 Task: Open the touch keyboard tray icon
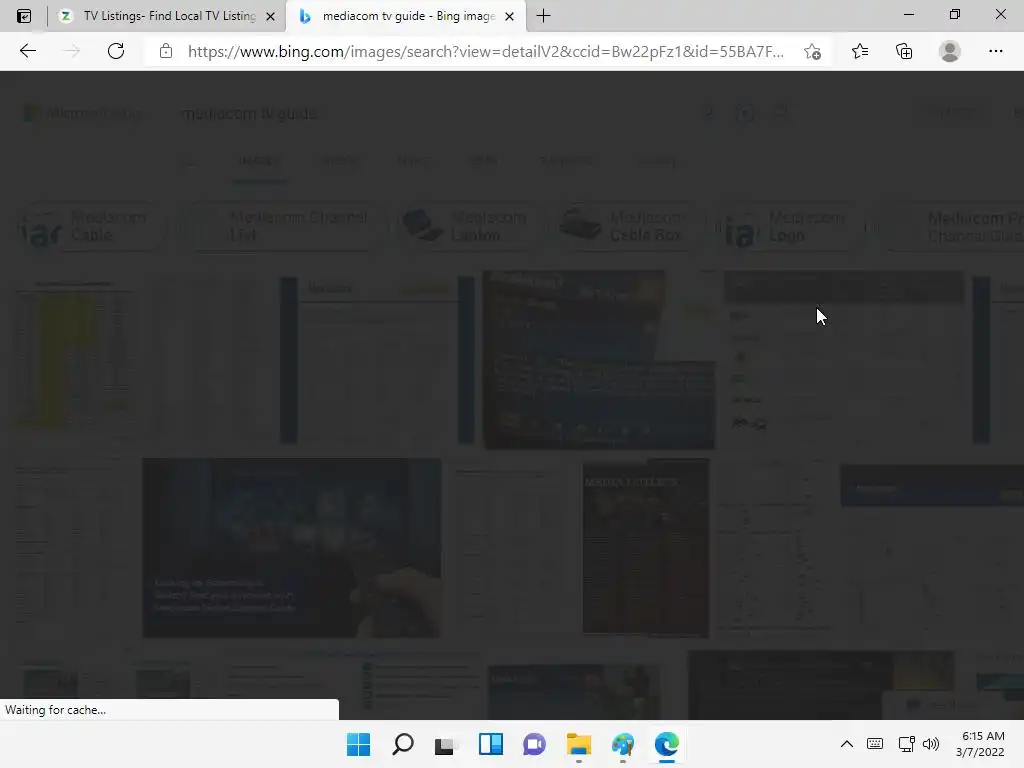click(x=875, y=744)
